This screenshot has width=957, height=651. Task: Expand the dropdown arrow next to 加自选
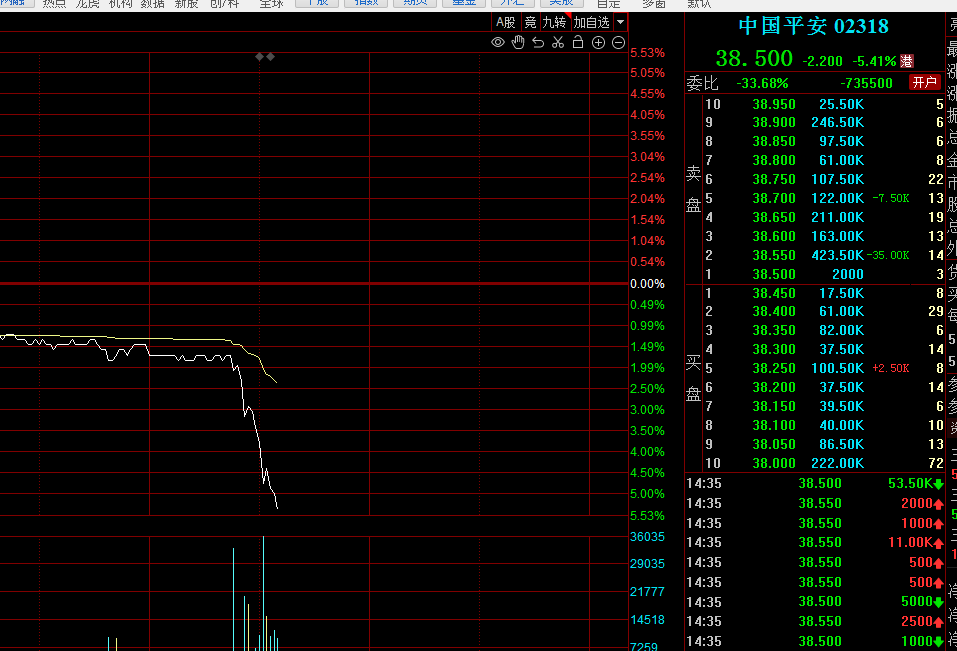click(x=621, y=22)
